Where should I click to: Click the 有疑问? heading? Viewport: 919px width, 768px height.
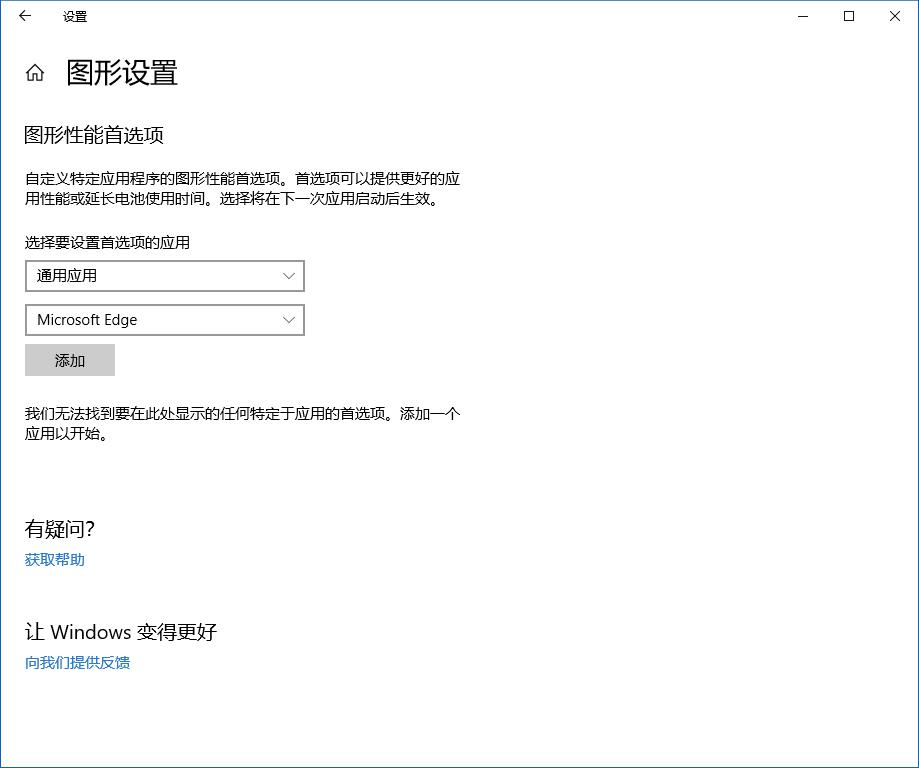tap(59, 529)
